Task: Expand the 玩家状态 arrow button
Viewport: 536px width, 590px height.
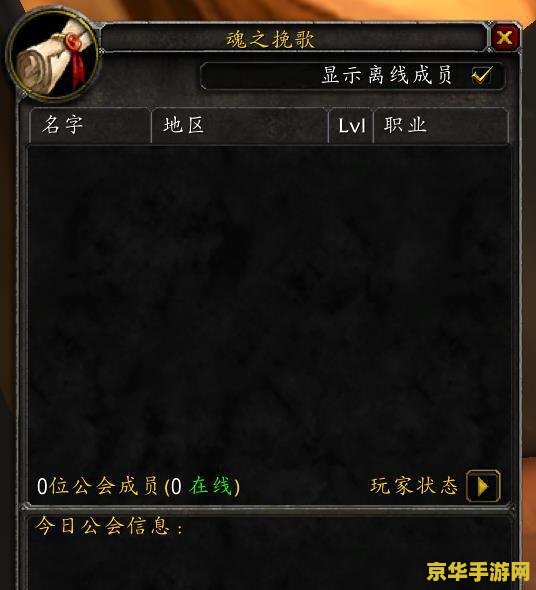Action: click(x=483, y=486)
